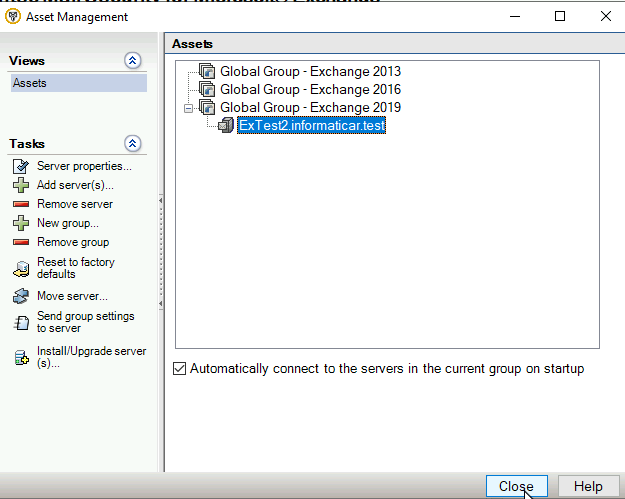The height and width of the screenshot is (499, 625).
Task: Collapse the Global Group - Exchange 2019 node
Action: pos(188,108)
